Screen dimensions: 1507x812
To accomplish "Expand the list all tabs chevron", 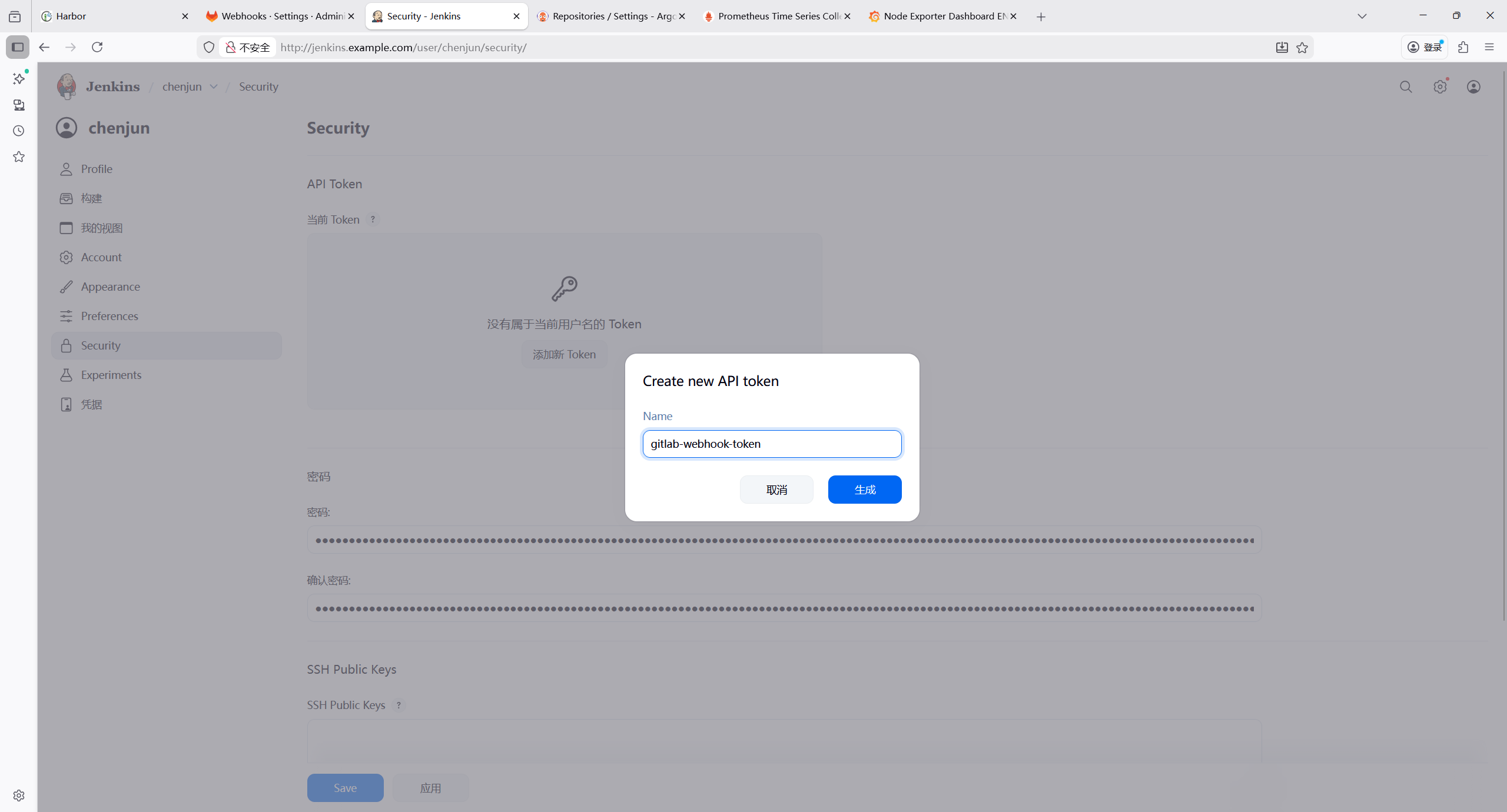I will point(1362,16).
